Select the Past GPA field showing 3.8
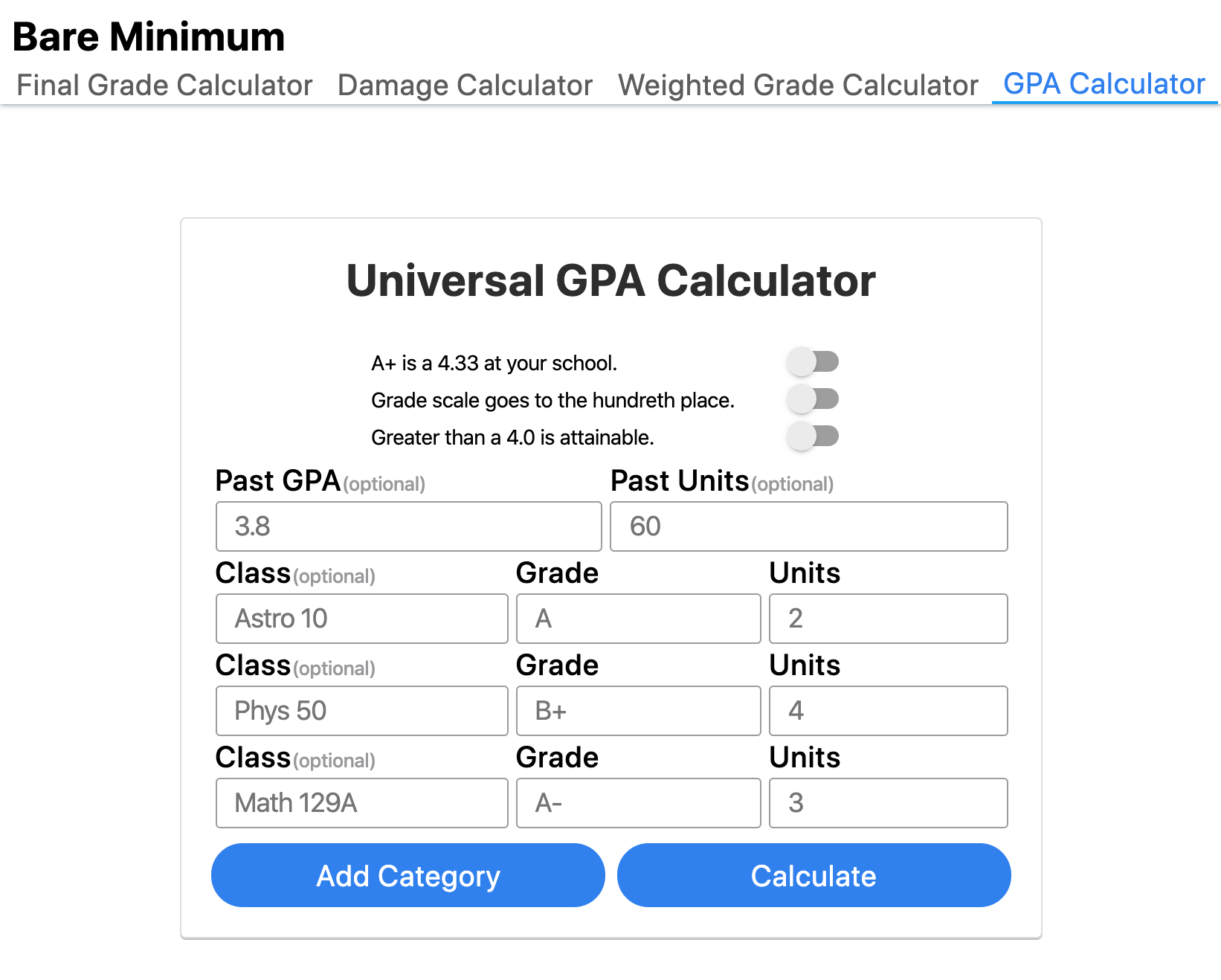The width and height of the screenshot is (1221, 980). (x=407, y=526)
